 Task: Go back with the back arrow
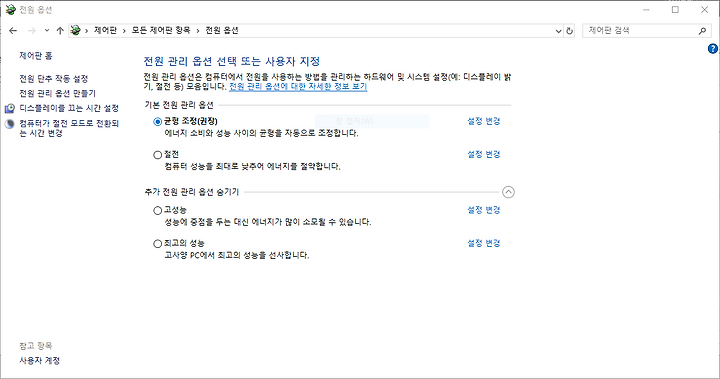[13, 31]
